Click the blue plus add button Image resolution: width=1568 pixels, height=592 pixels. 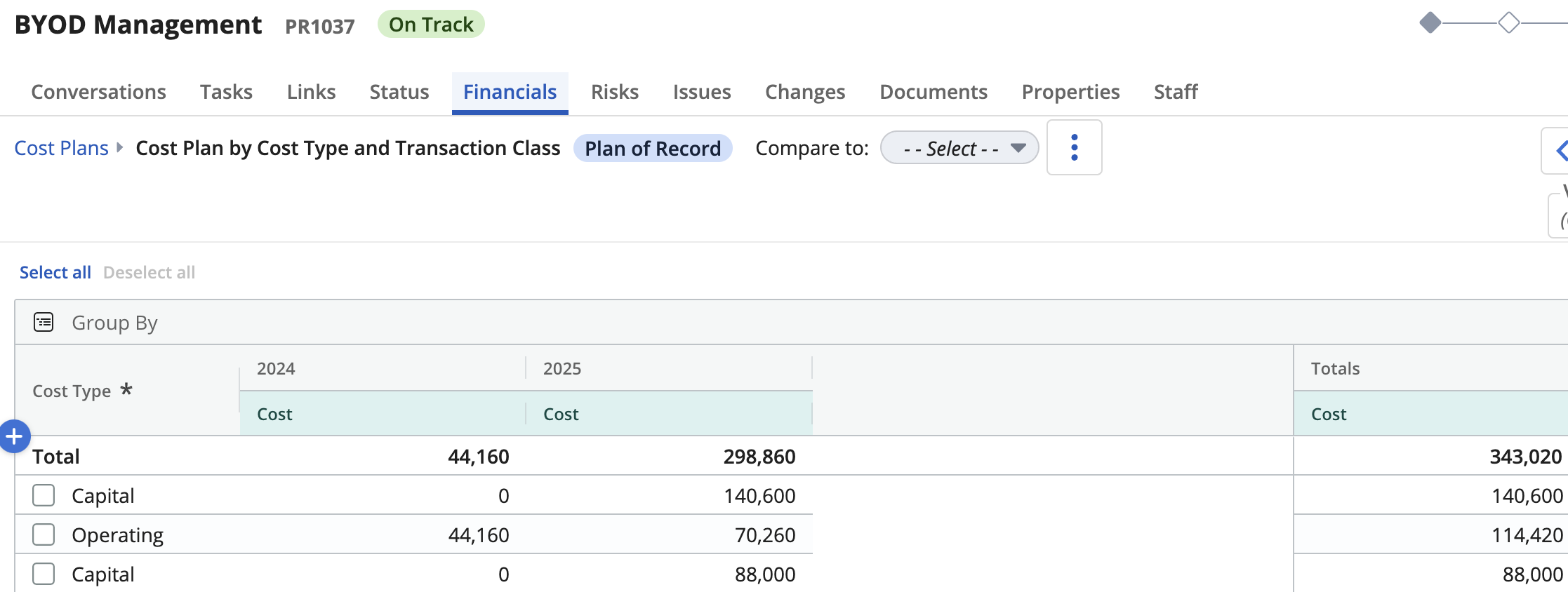tap(14, 437)
